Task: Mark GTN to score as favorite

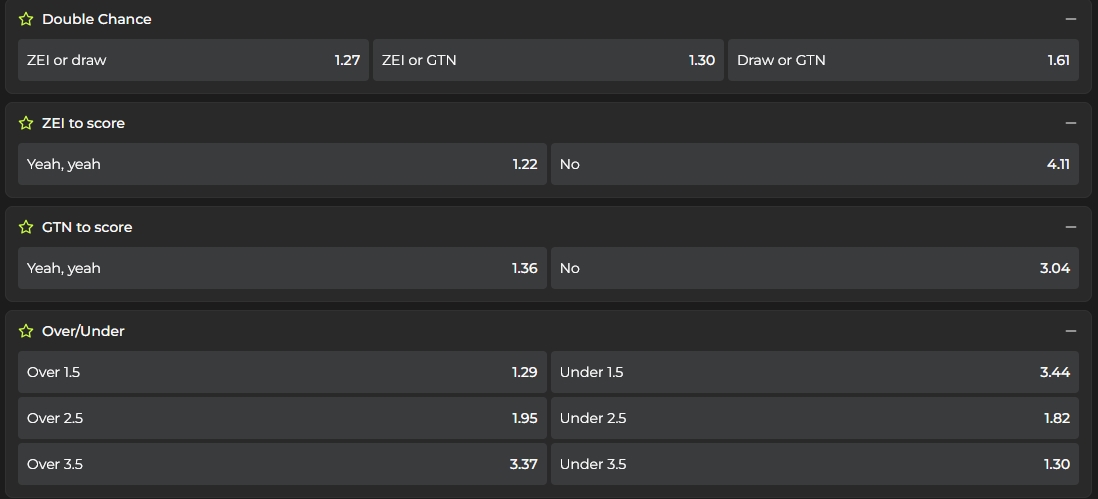Action: click(26, 227)
